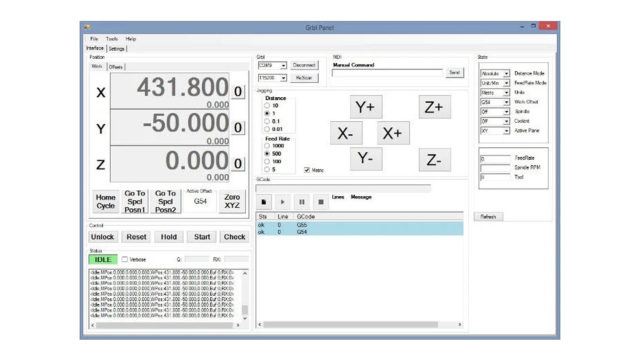The image size is (640, 360).
Task: Open the Distance Mode dropdown
Action: [x=495, y=73]
